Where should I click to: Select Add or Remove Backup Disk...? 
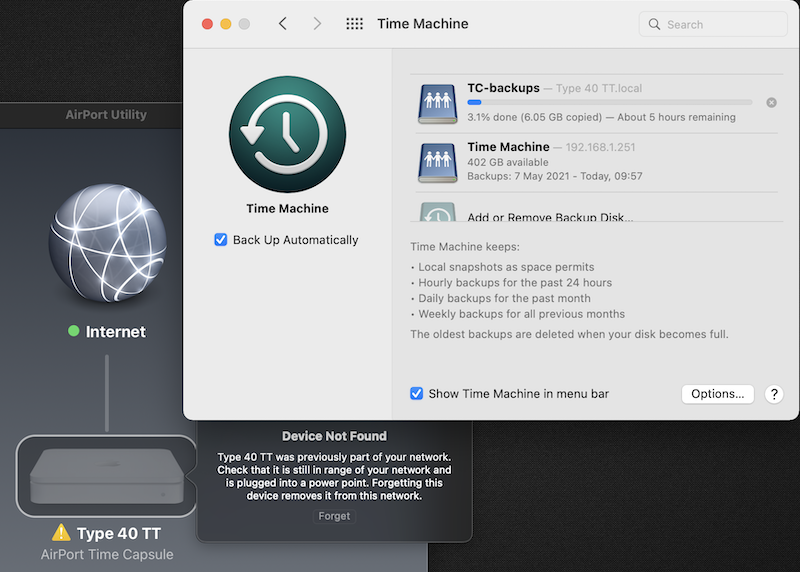[550, 217]
